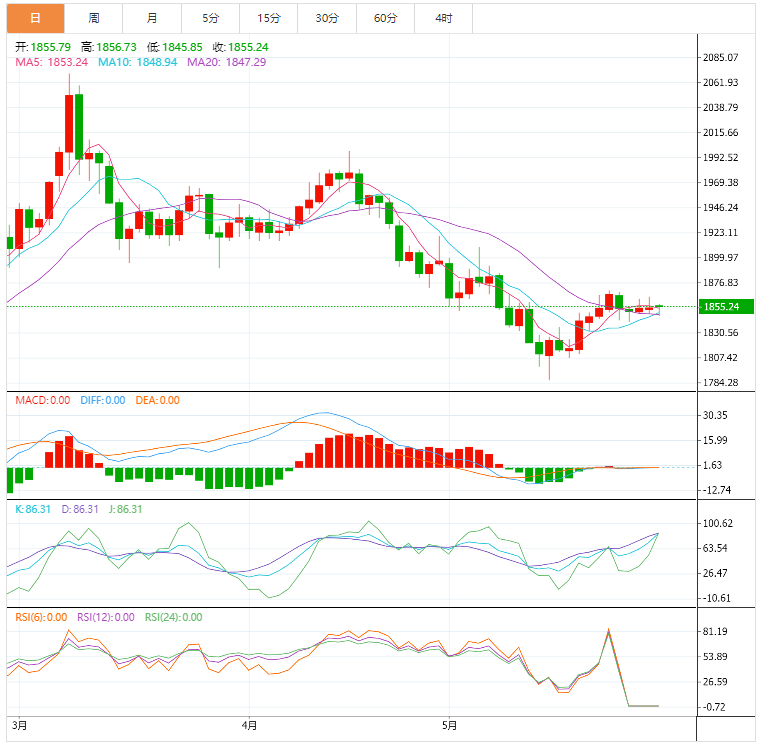This screenshot has height=746, width=760.
Task: Click the MACD axis value -12.74
Action: (717, 490)
